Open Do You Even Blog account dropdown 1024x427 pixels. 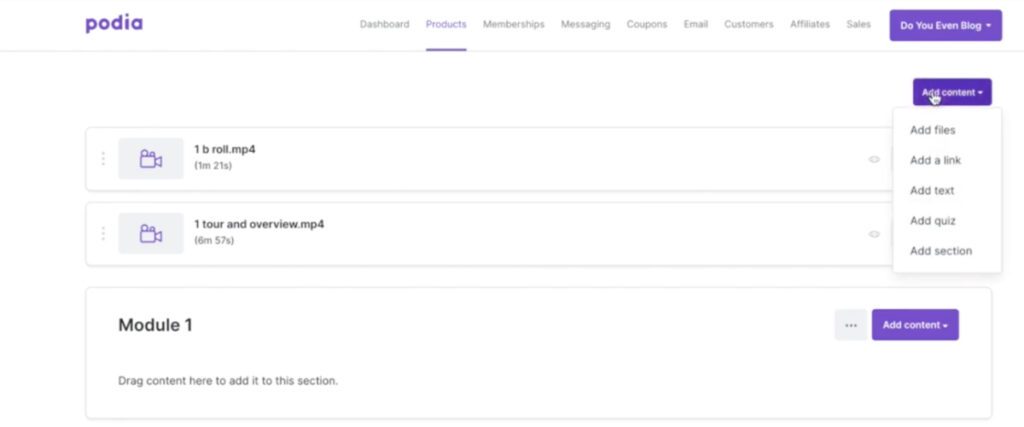945,25
